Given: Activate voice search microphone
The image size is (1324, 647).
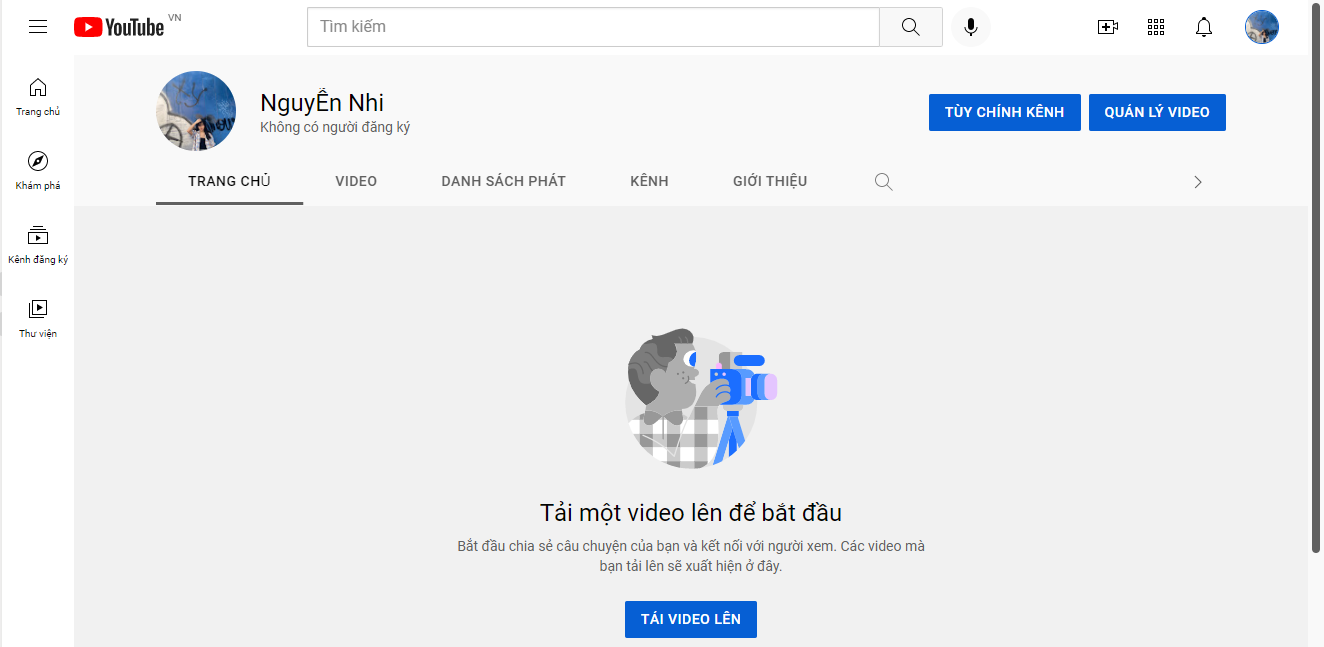Looking at the screenshot, I should pyautogui.click(x=970, y=27).
